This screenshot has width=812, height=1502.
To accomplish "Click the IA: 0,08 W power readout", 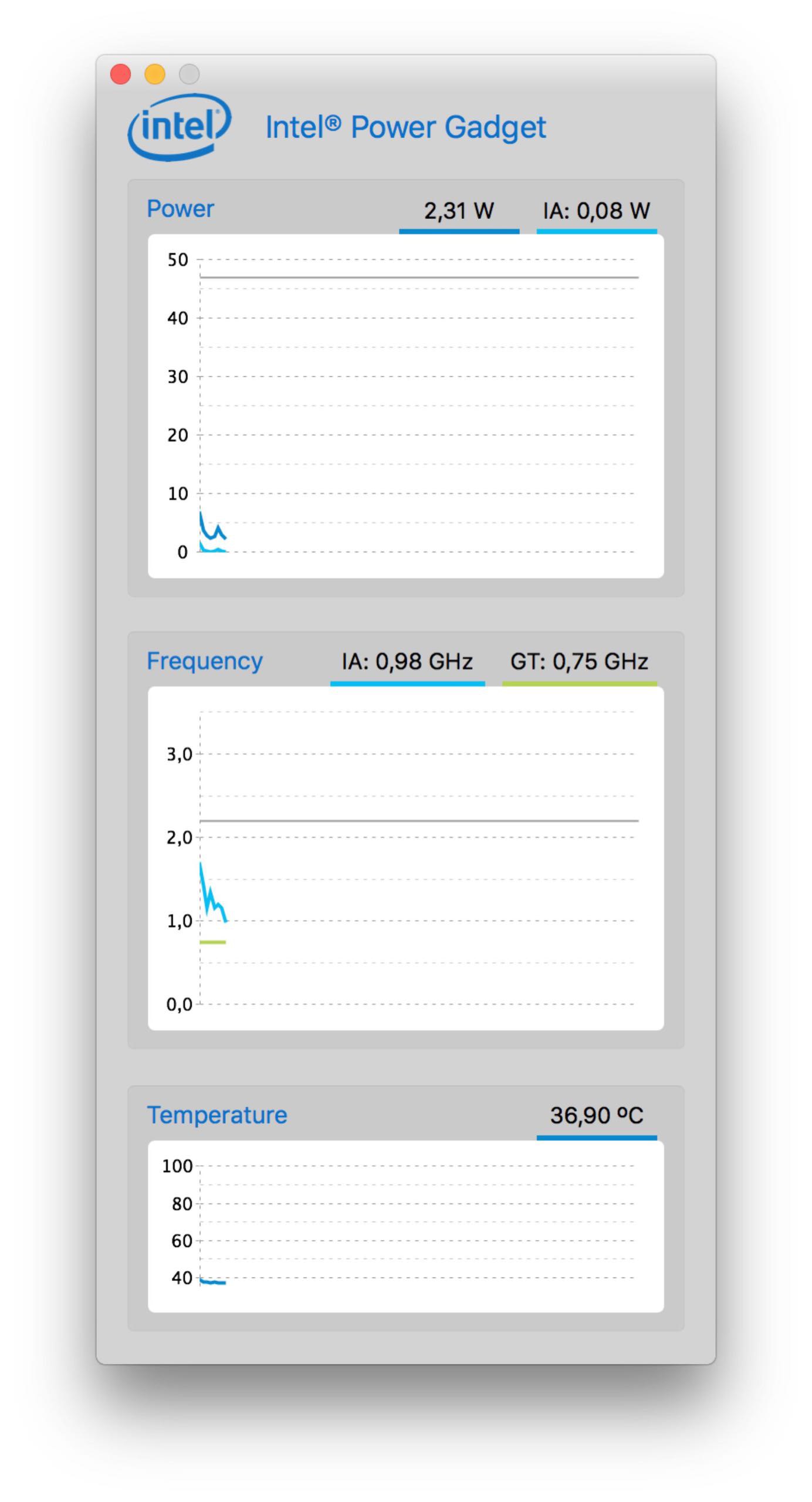I will (x=596, y=211).
